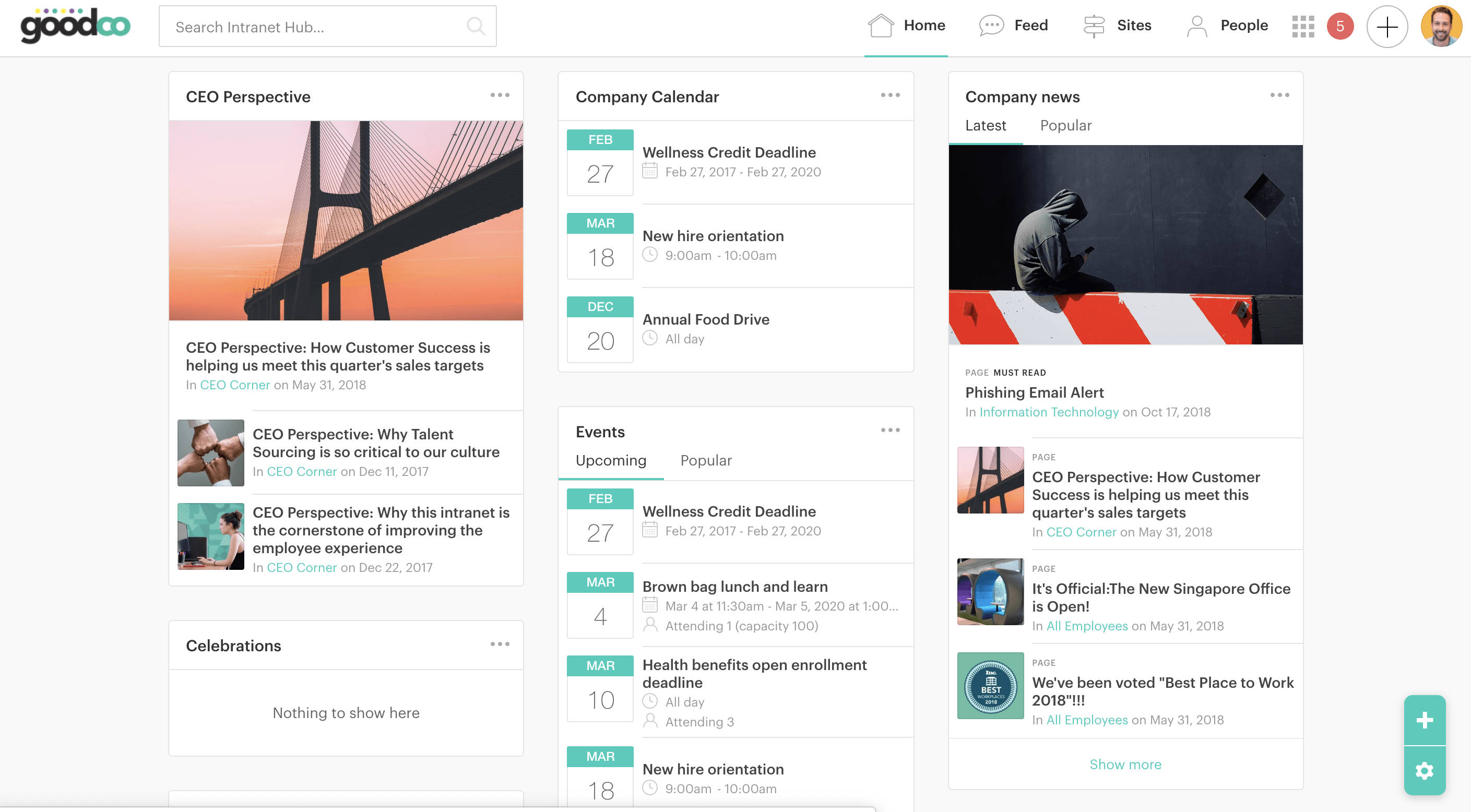Open the app launcher grid icon
This screenshot has height=812, width=1471.
(1303, 25)
